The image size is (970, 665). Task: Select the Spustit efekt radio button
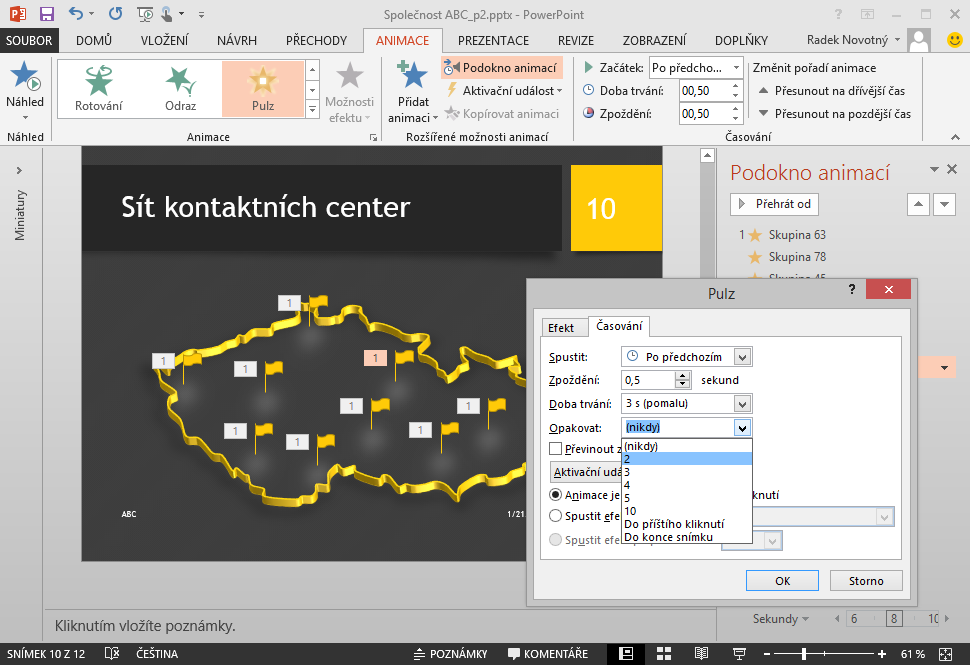tap(556, 516)
